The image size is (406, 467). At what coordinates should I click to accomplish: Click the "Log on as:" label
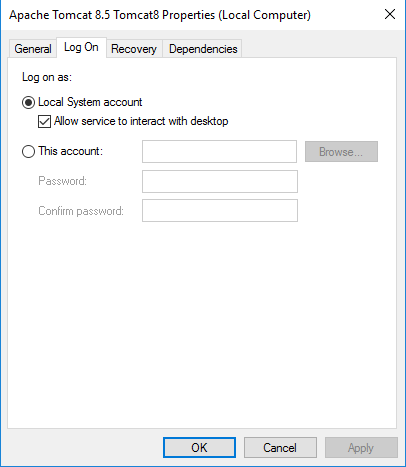tap(47, 77)
